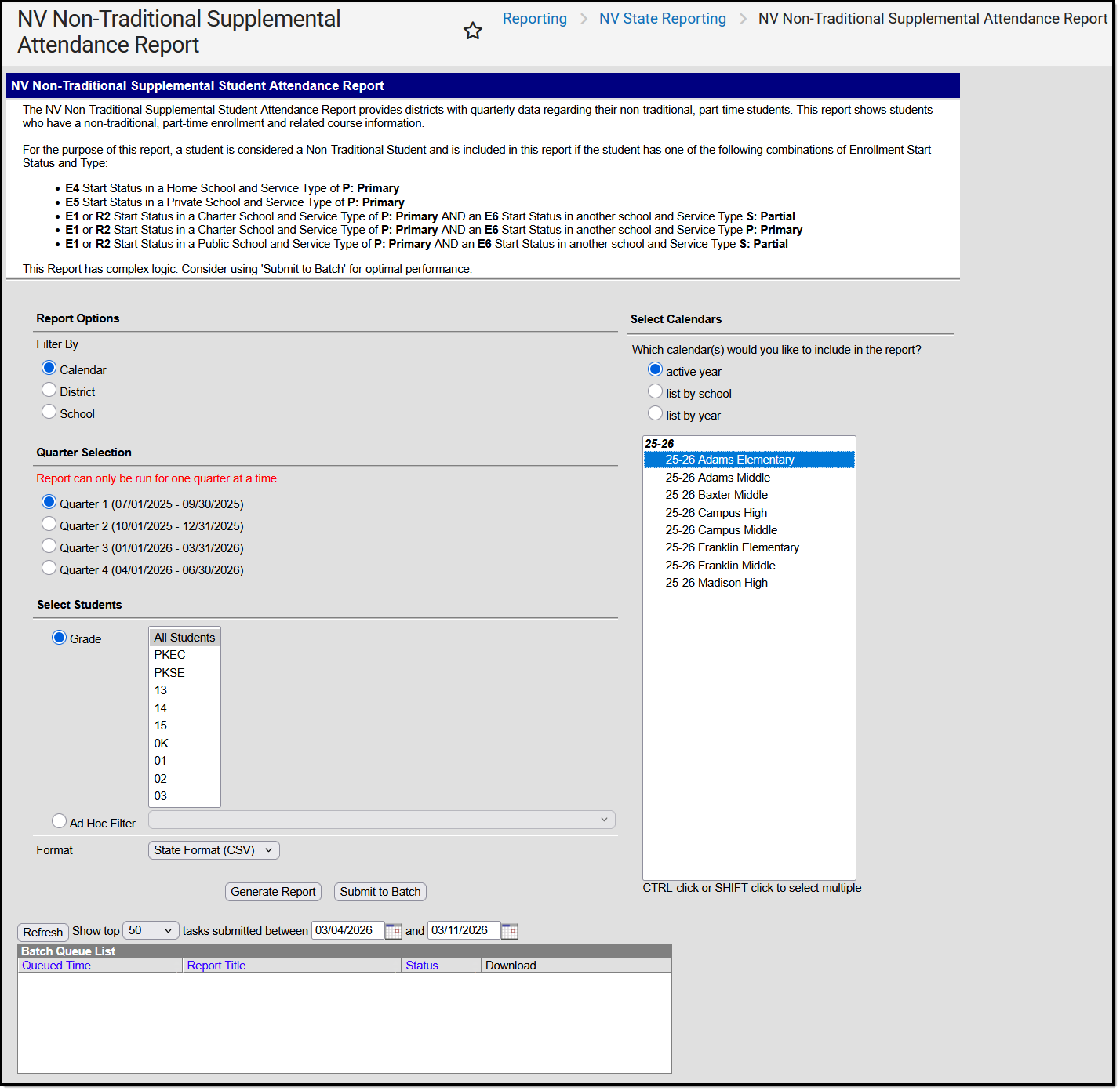Go to Reporting breadcrumb link
This screenshot has height=1091, width=1120.
[x=535, y=19]
